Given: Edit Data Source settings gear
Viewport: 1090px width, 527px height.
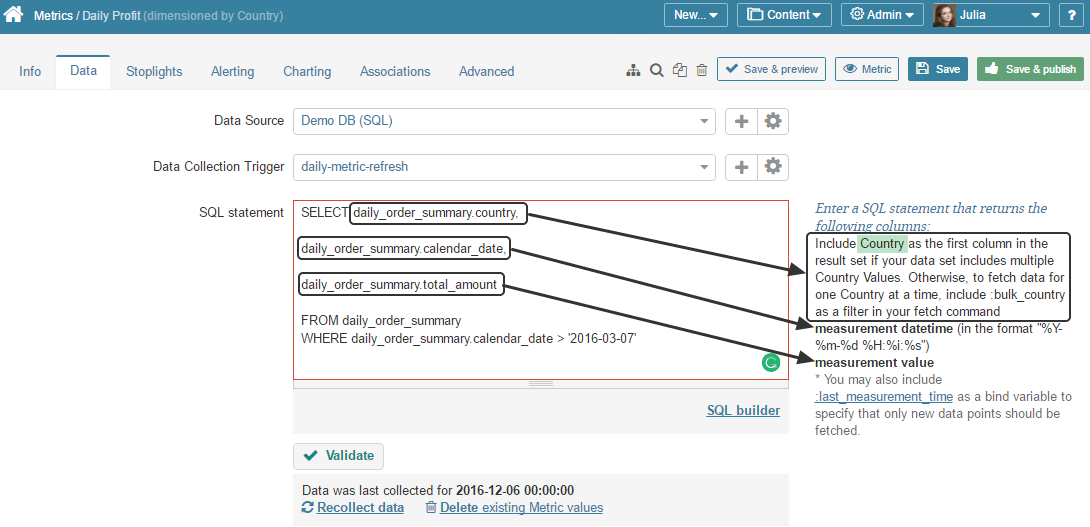Looking at the screenshot, I should pos(773,121).
